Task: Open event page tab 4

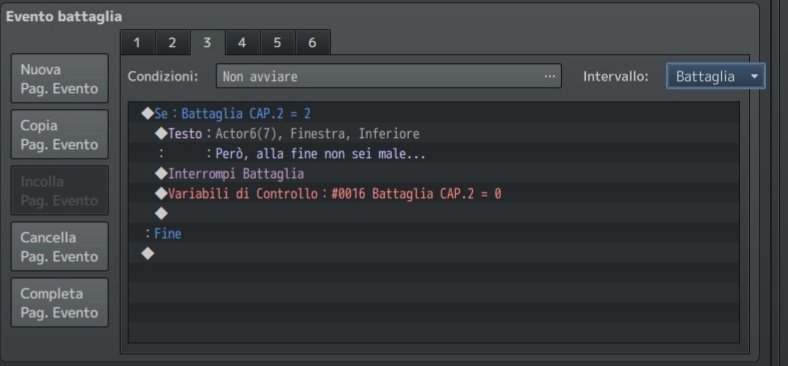Action: click(242, 43)
